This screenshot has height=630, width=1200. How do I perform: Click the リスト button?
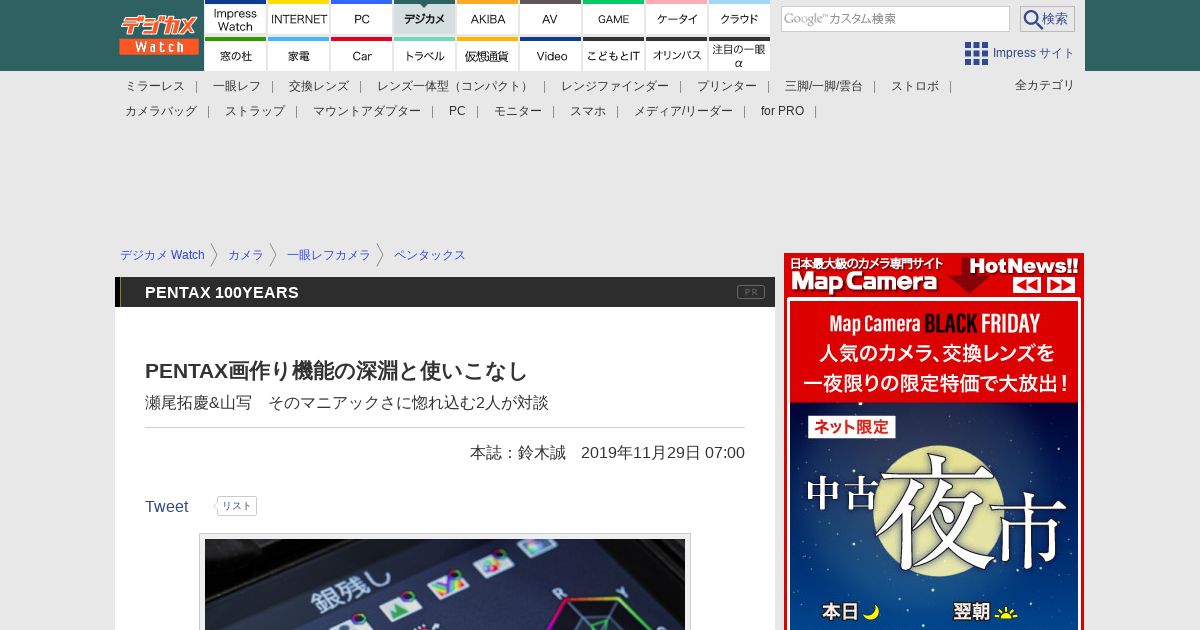click(x=236, y=506)
